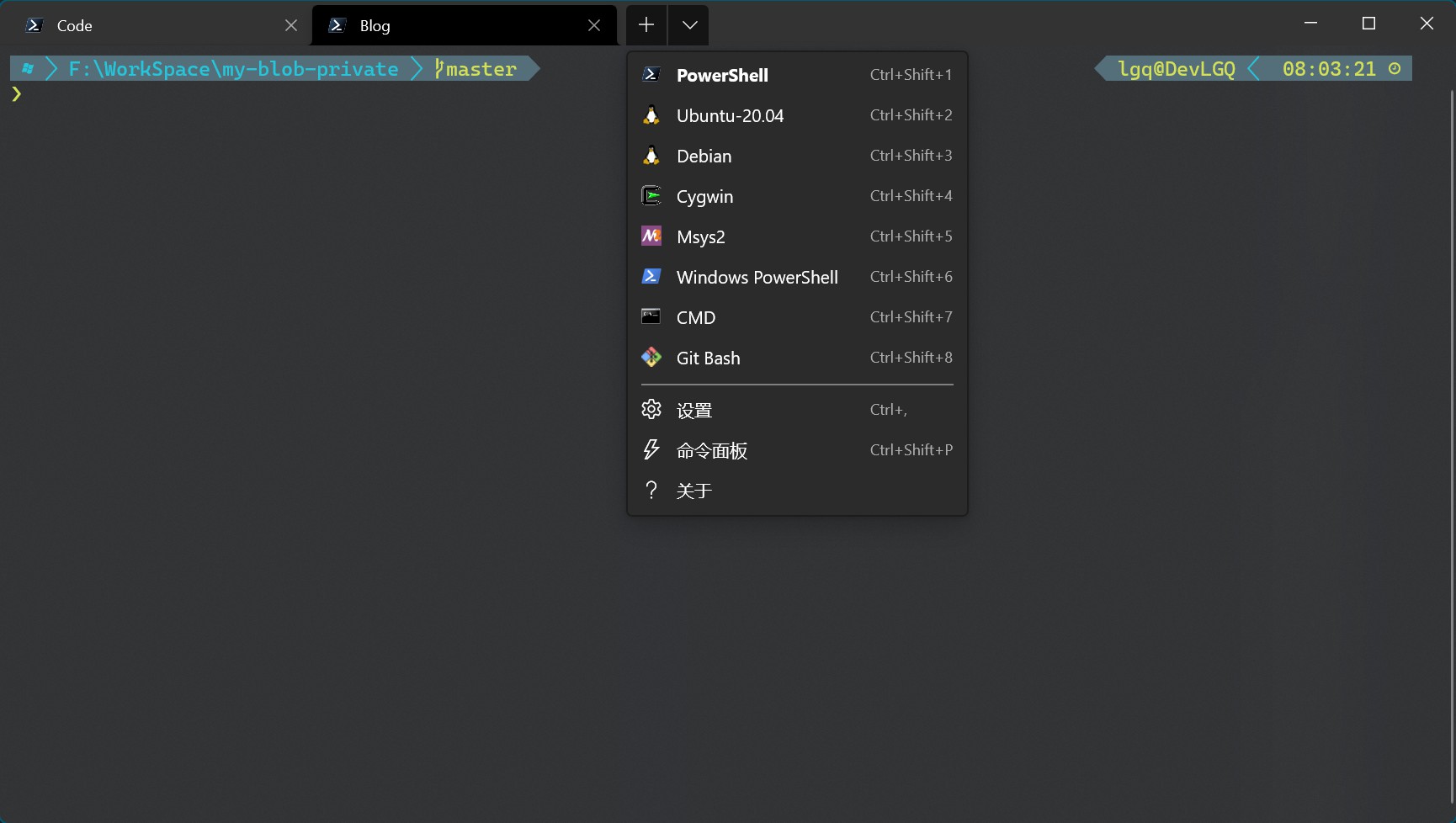Click the lgq@DevLGQ user segment
This screenshot has width=1456, height=823.
(1177, 69)
